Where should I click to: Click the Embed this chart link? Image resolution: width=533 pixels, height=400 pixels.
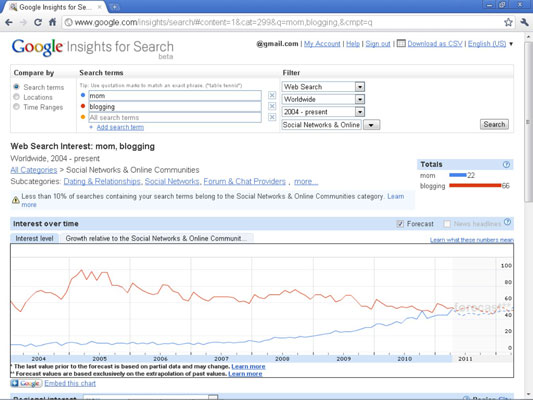tap(70, 383)
